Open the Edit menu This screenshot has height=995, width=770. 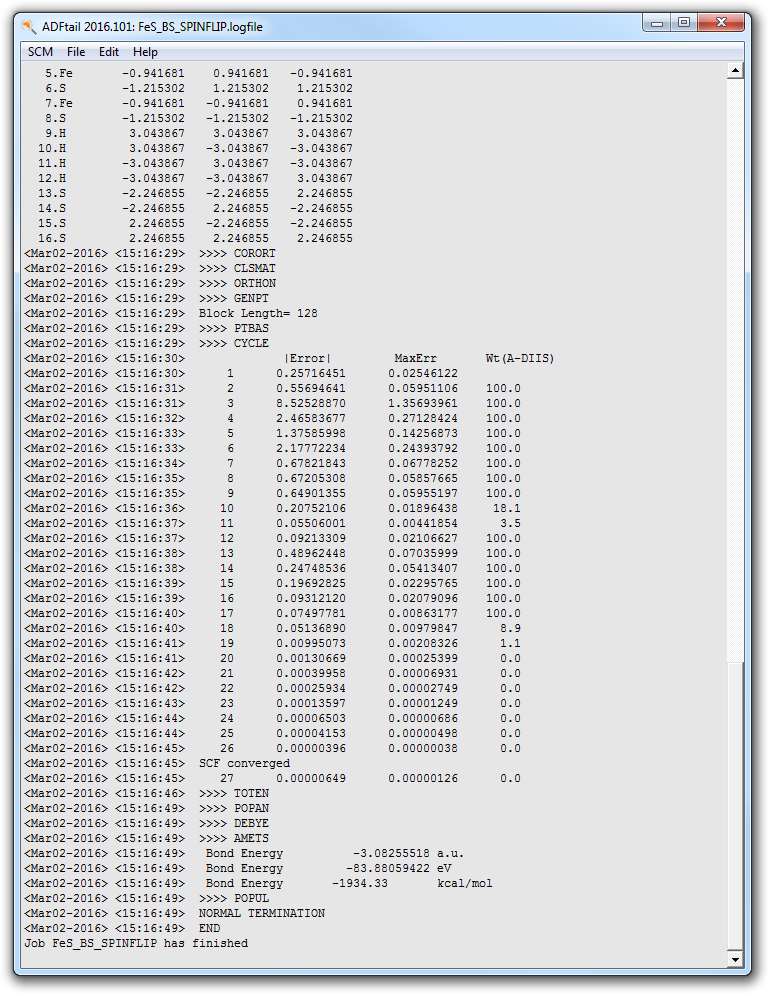[109, 52]
